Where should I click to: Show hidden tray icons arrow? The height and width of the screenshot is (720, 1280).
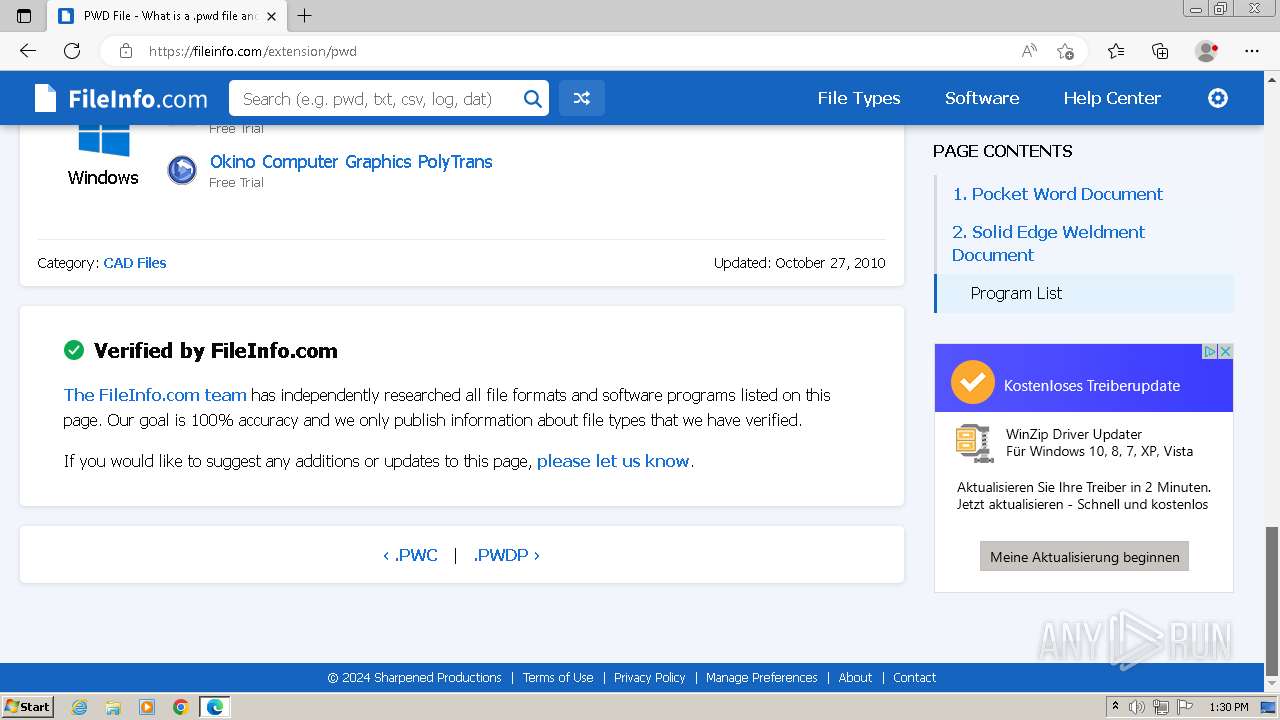click(x=1115, y=707)
